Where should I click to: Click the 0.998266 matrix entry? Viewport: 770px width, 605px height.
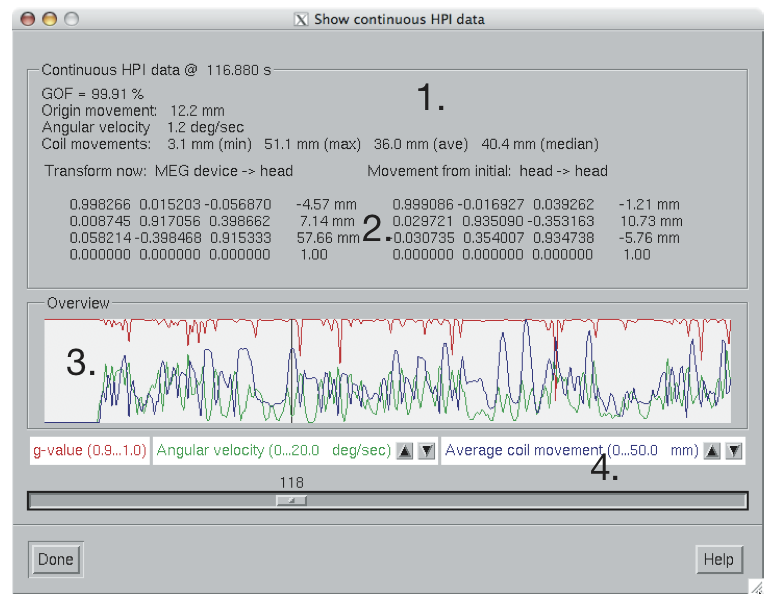tap(100, 205)
